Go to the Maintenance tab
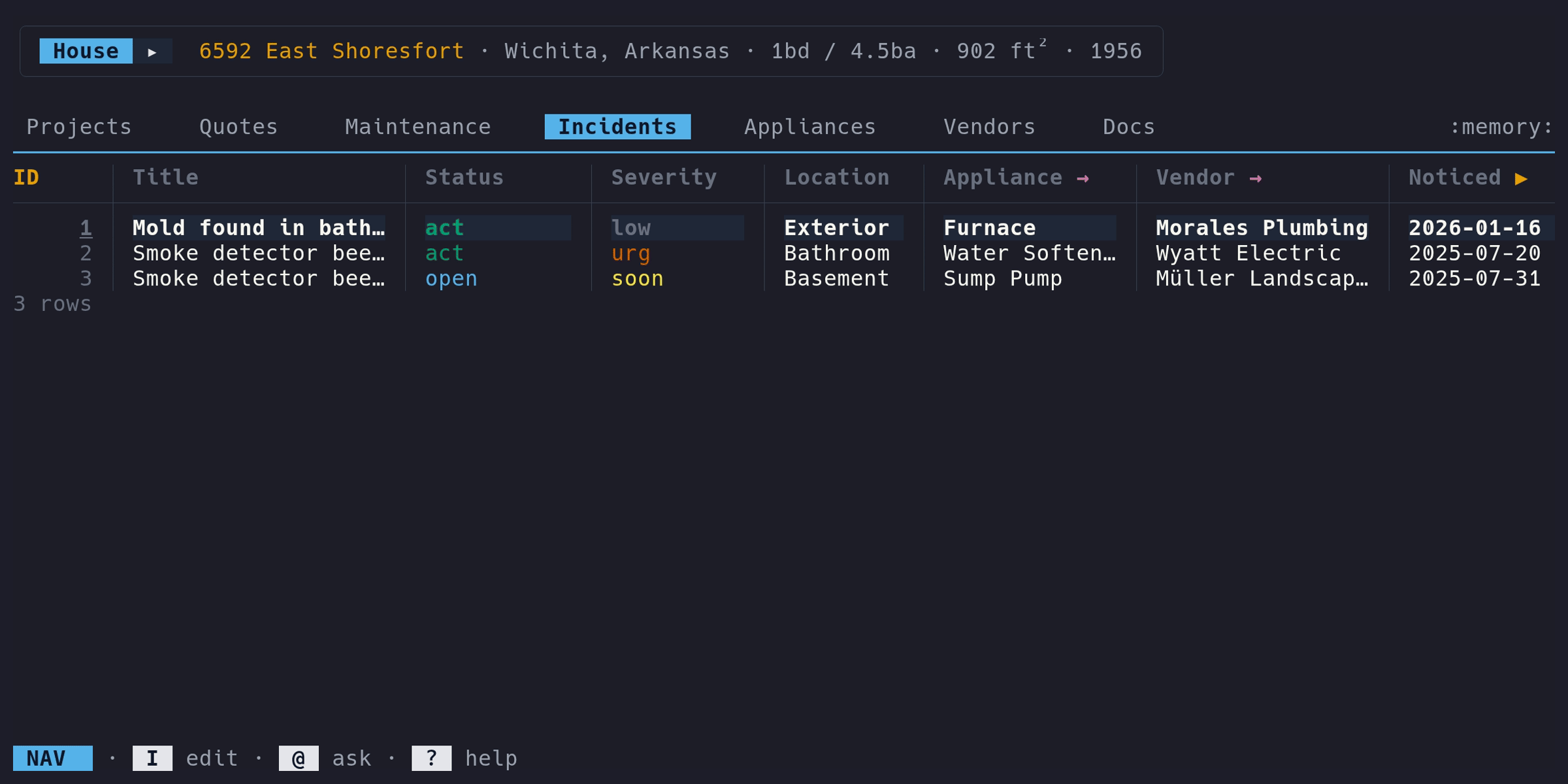This screenshot has height=784, width=1568. (x=417, y=127)
